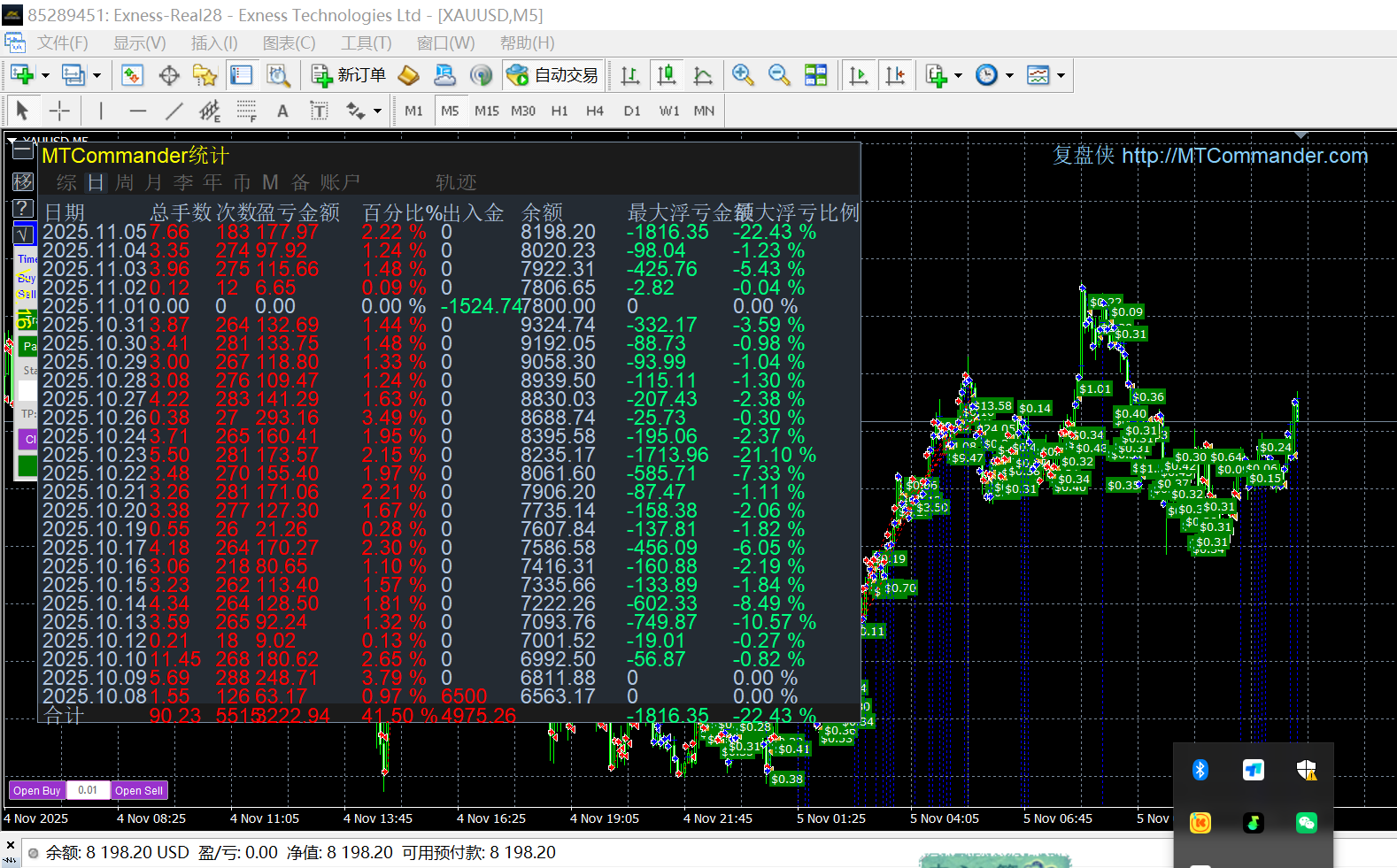The height and width of the screenshot is (868, 1397).
Task: Select the Fibonacci retracement tool
Action: click(x=246, y=111)
